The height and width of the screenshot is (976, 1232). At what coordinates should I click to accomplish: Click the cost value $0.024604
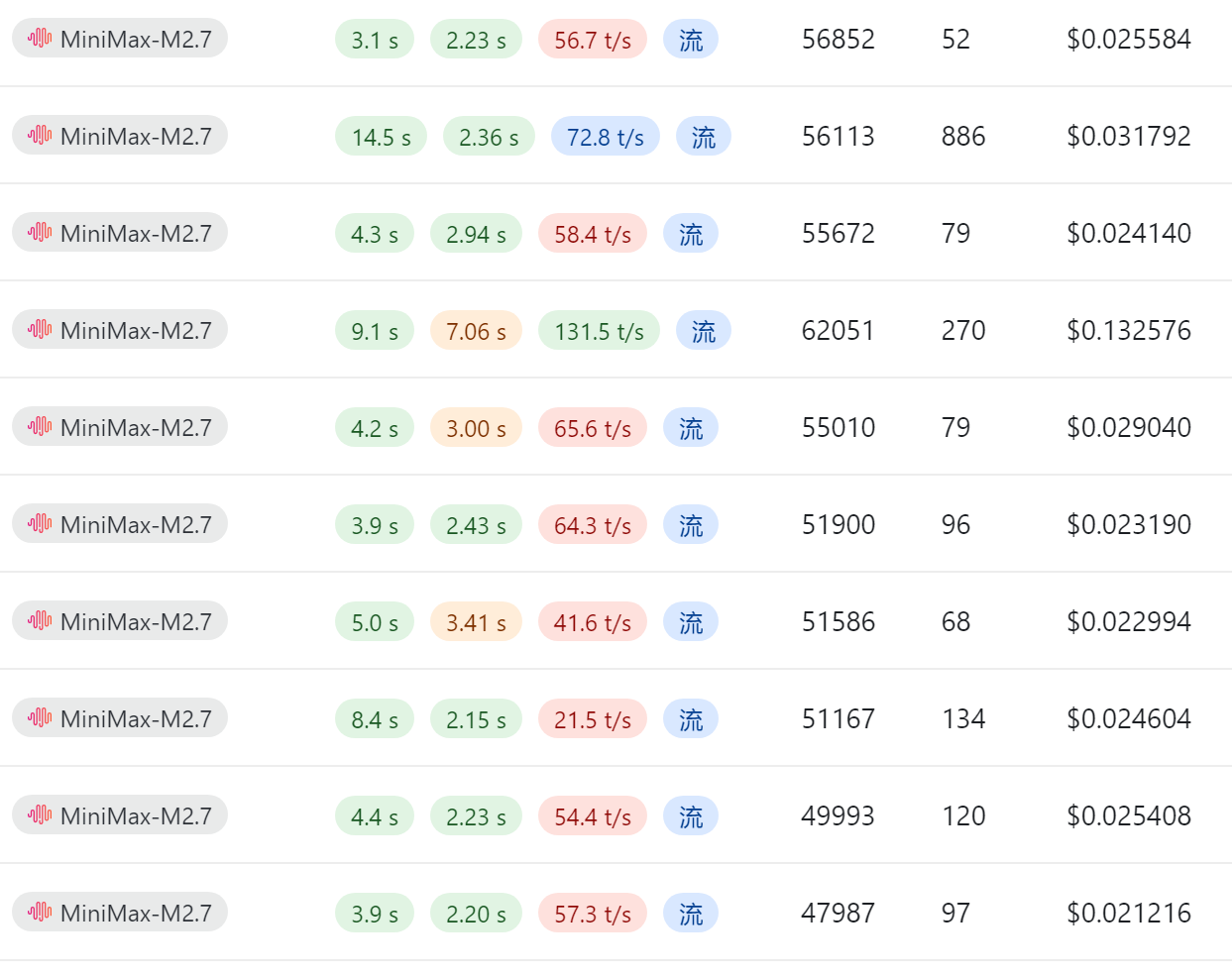click(x=1129, y=719)
